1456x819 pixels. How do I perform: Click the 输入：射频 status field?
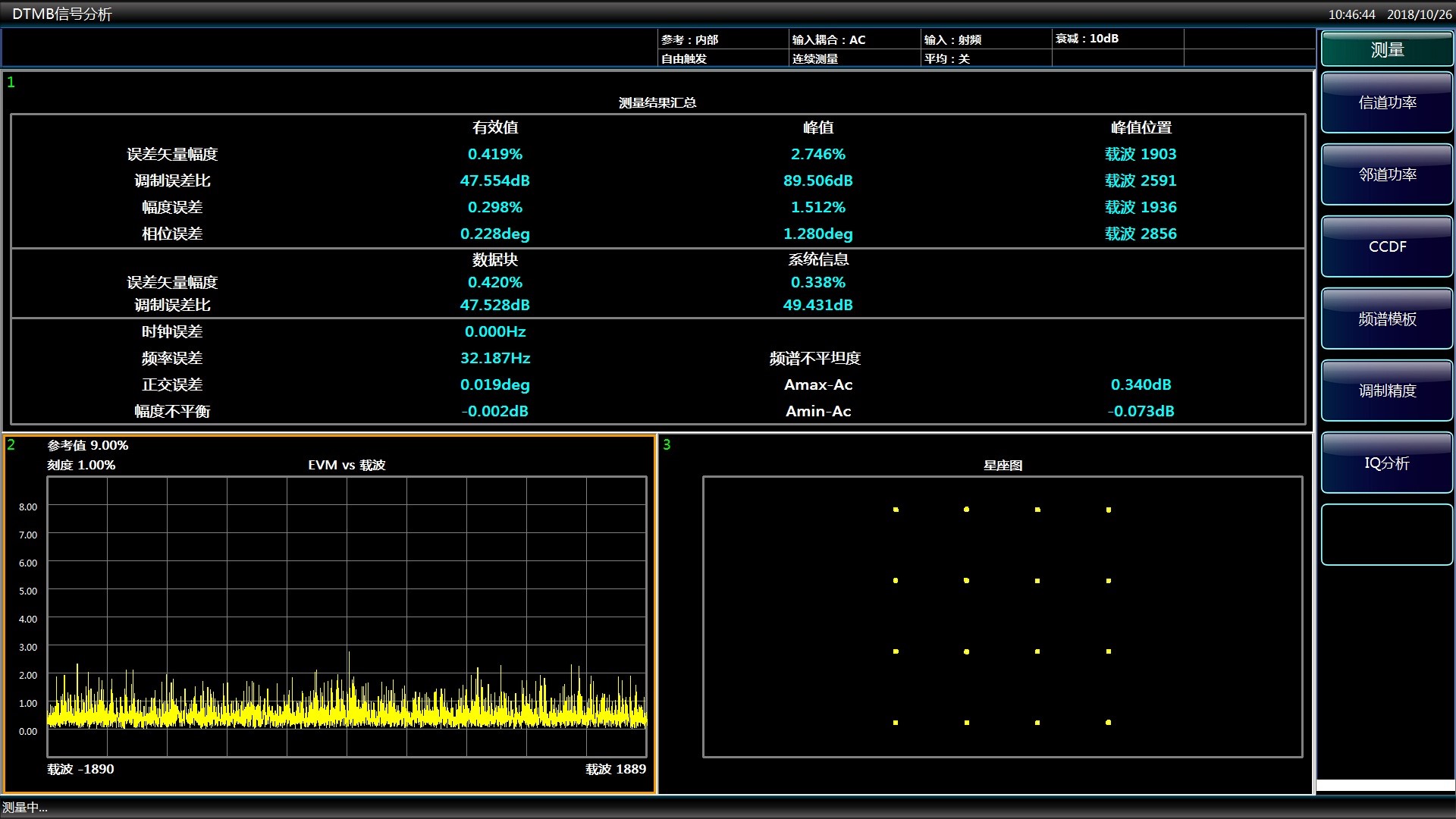tap(952, 39)
